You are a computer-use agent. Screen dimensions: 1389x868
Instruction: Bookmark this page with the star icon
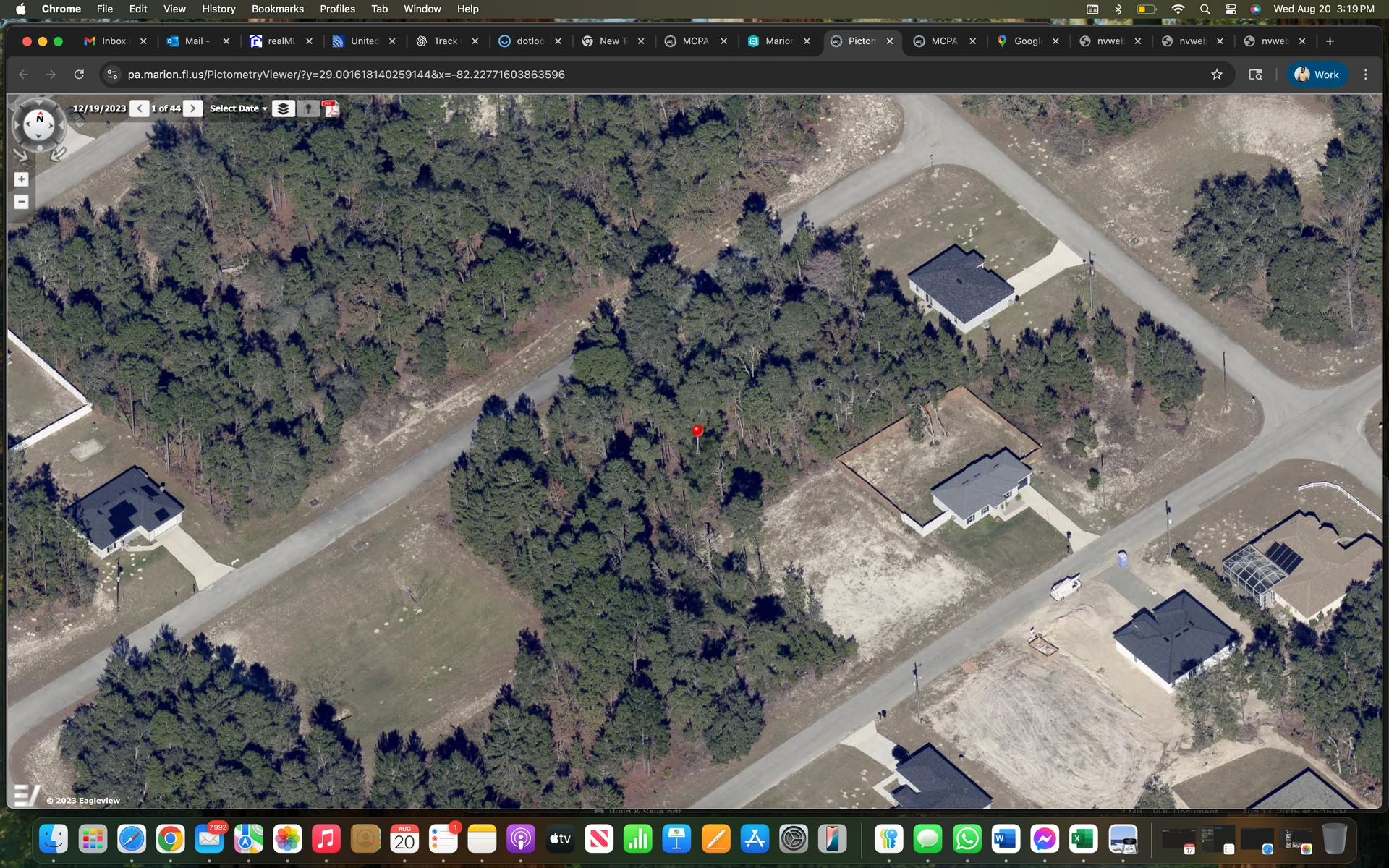(1217, 74)
